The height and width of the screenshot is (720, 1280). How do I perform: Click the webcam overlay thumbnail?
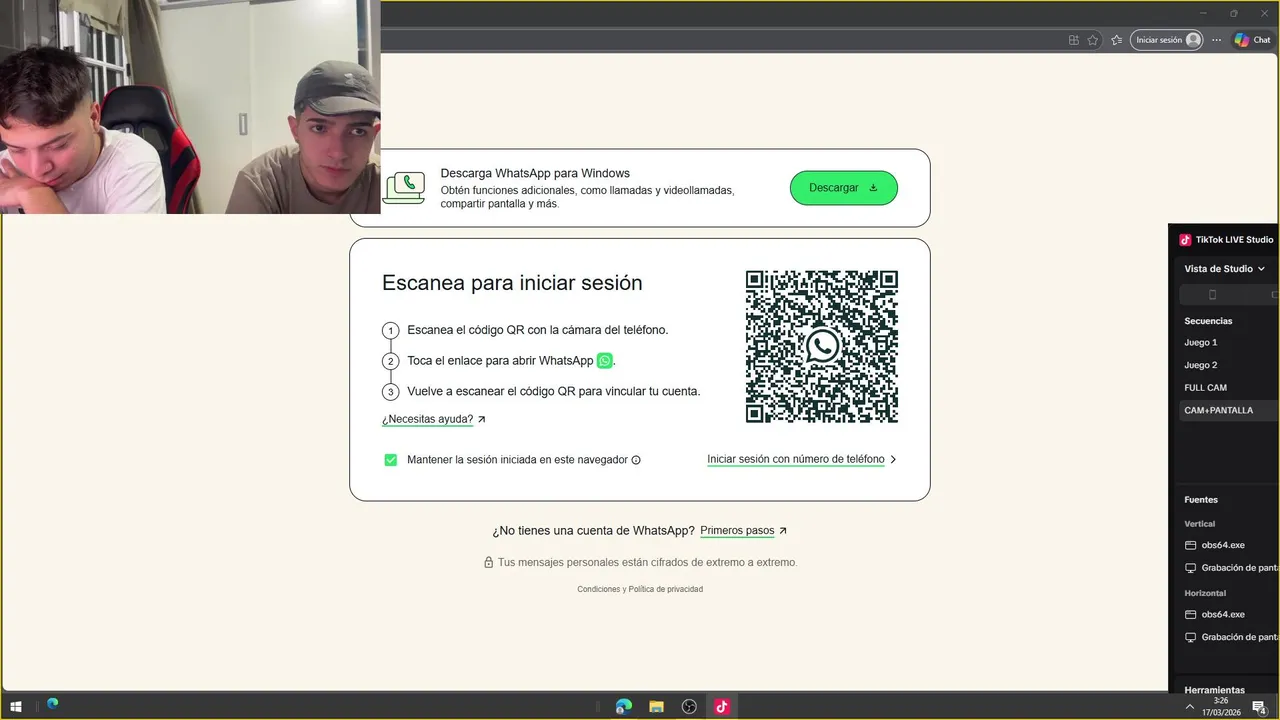click(190, 107)
